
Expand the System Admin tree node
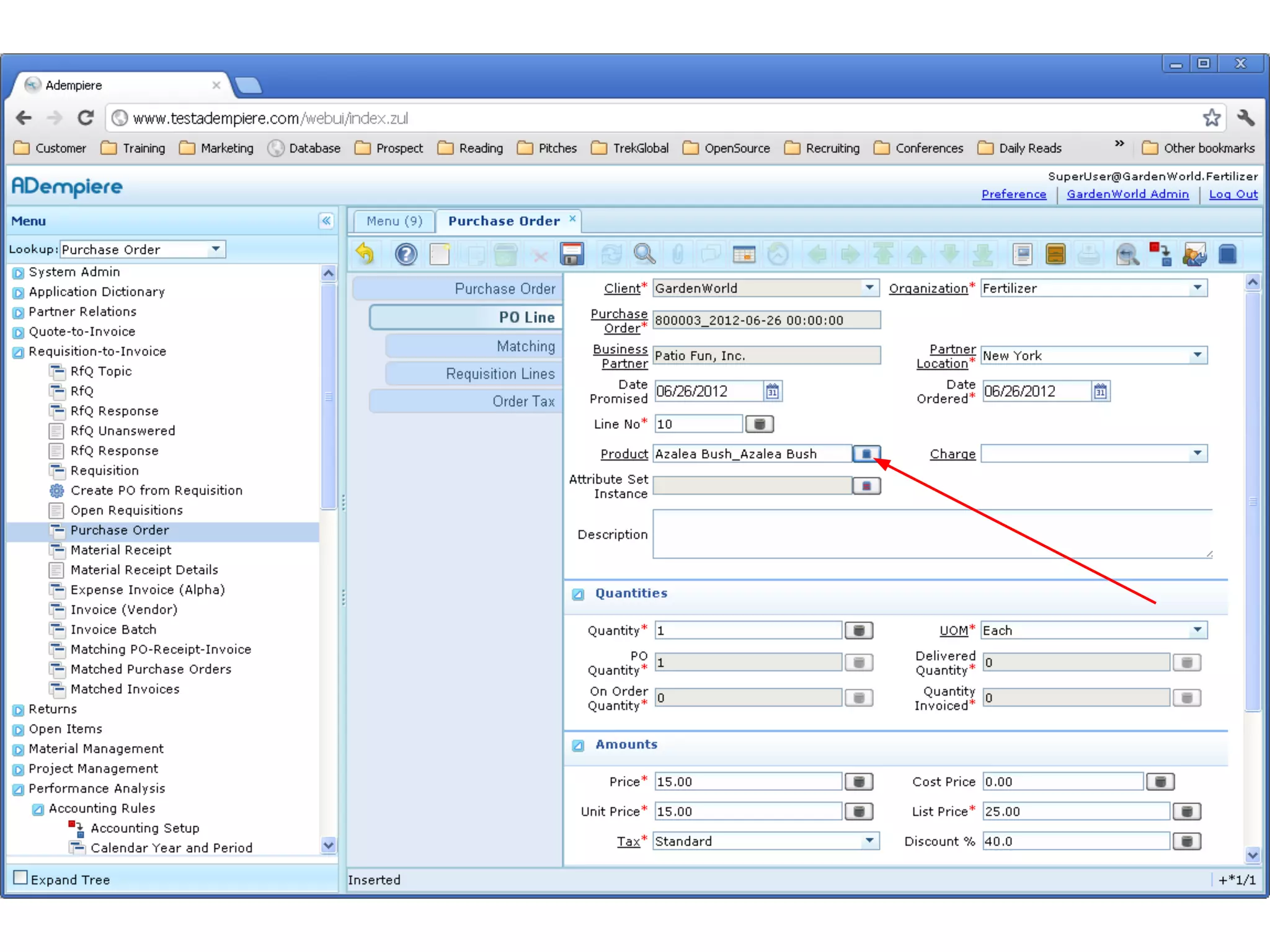(18, 272)
